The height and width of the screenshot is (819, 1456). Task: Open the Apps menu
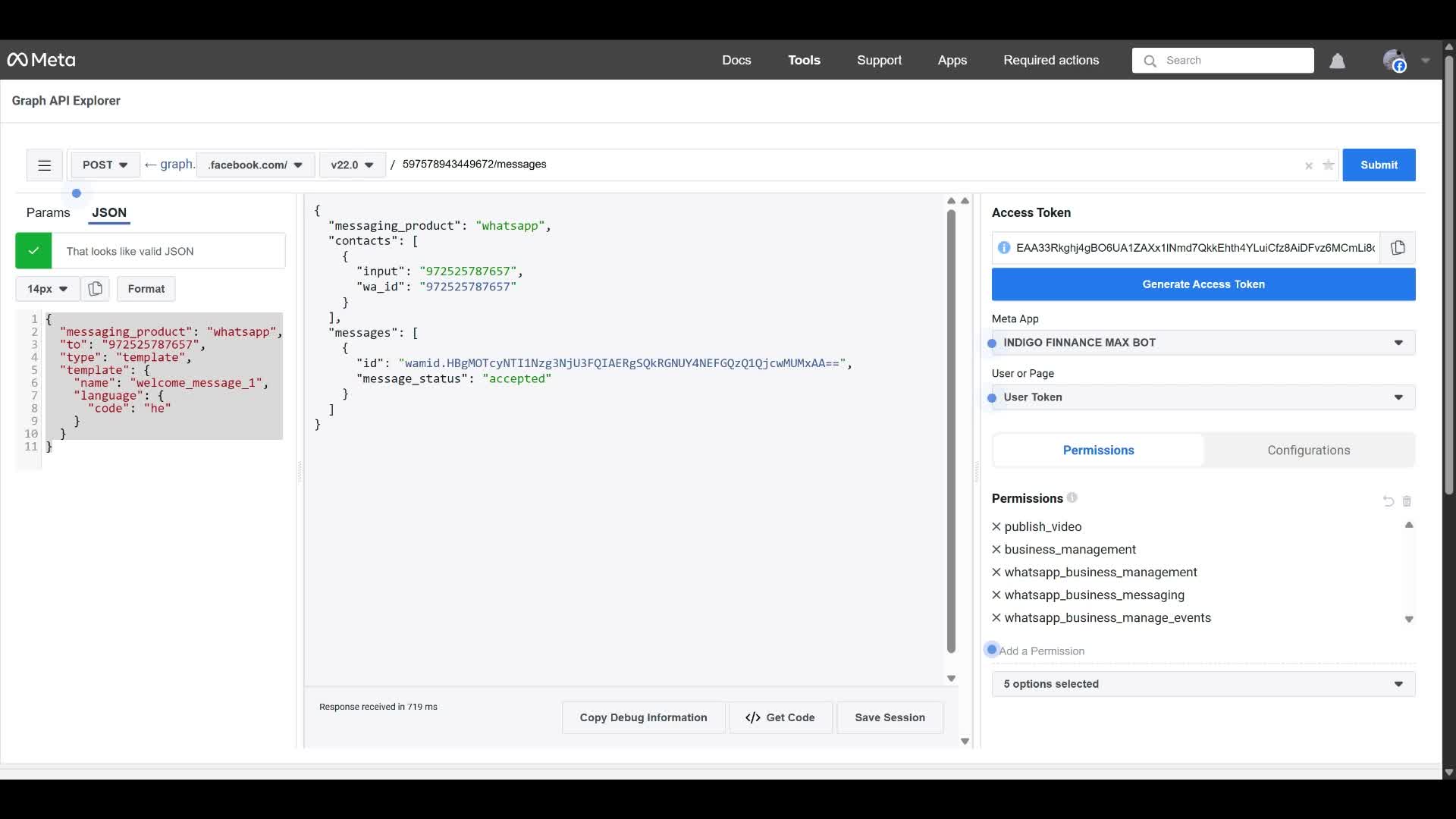point(952,60)
